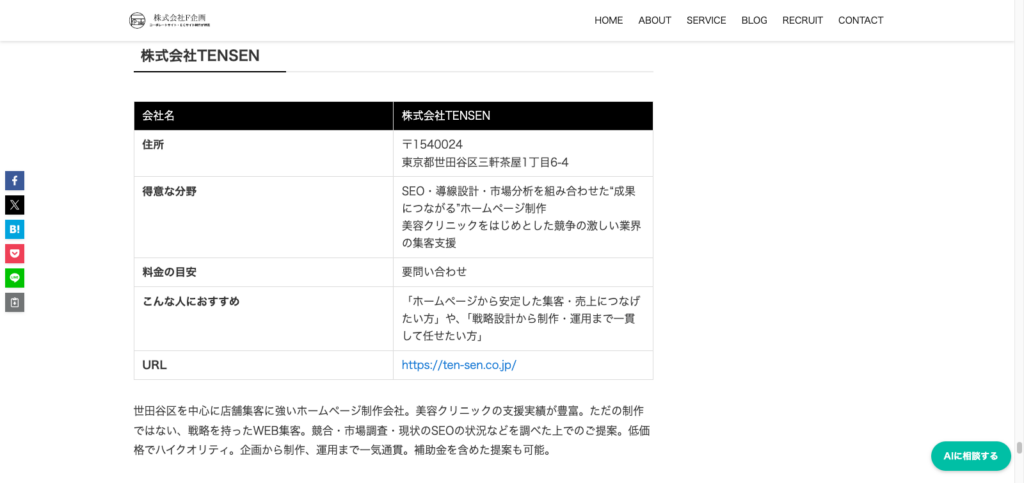This screenshot has height=483, width=1024.
Task: Add page to Hatena Bookmark
Action: pos(14,229)
